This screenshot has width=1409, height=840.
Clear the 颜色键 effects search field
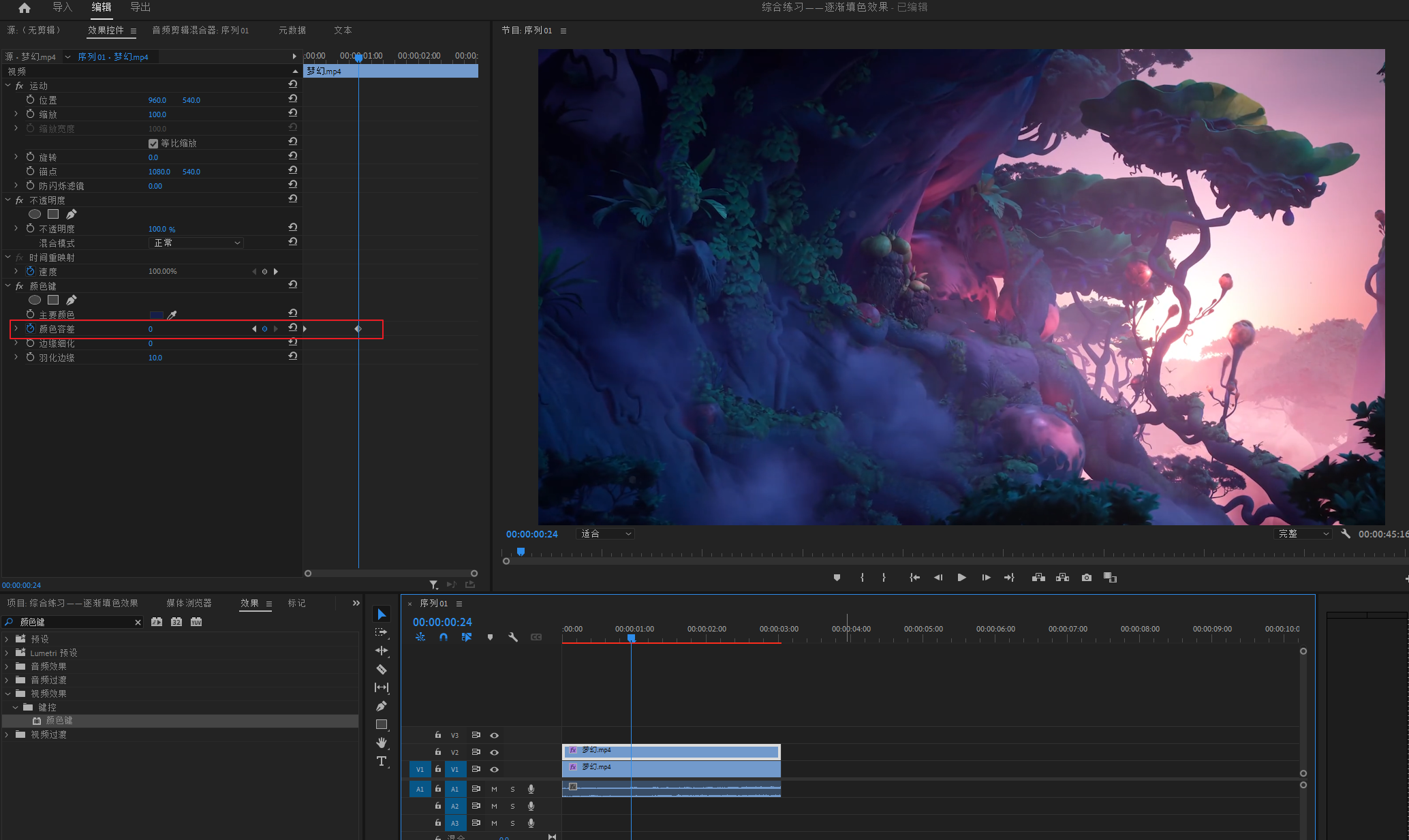pos(138,622)
